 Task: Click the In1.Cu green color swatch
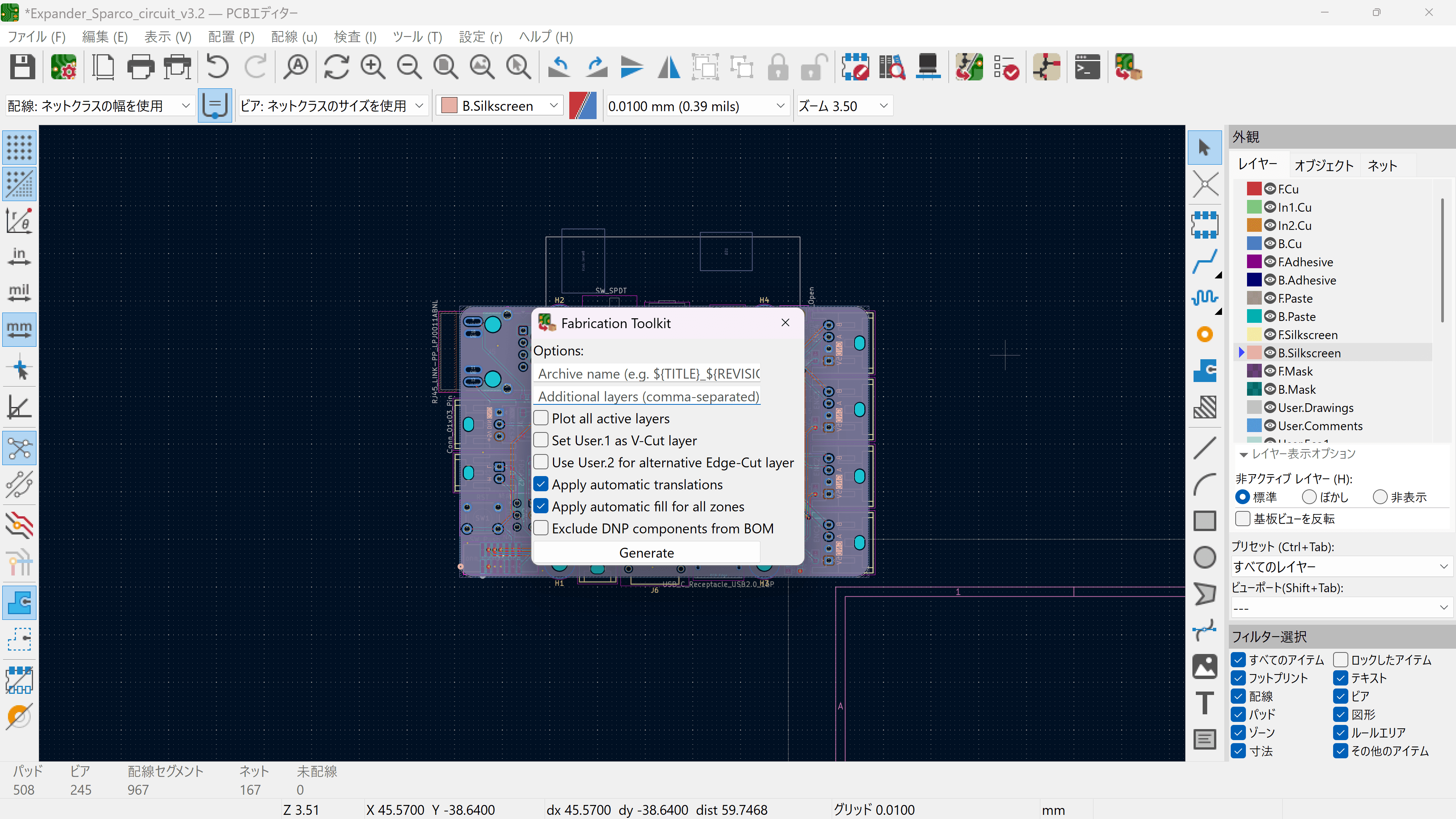click(1254, 207)
